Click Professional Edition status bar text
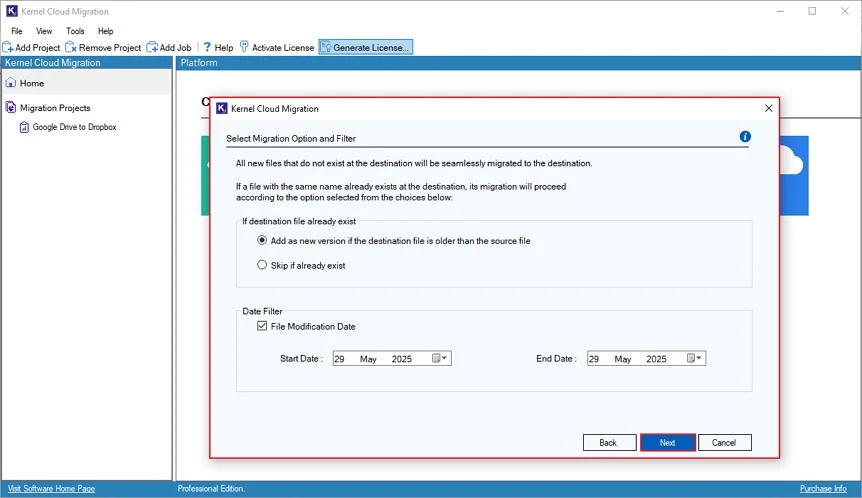Screen dimensions: 862x498 point(211,489)
